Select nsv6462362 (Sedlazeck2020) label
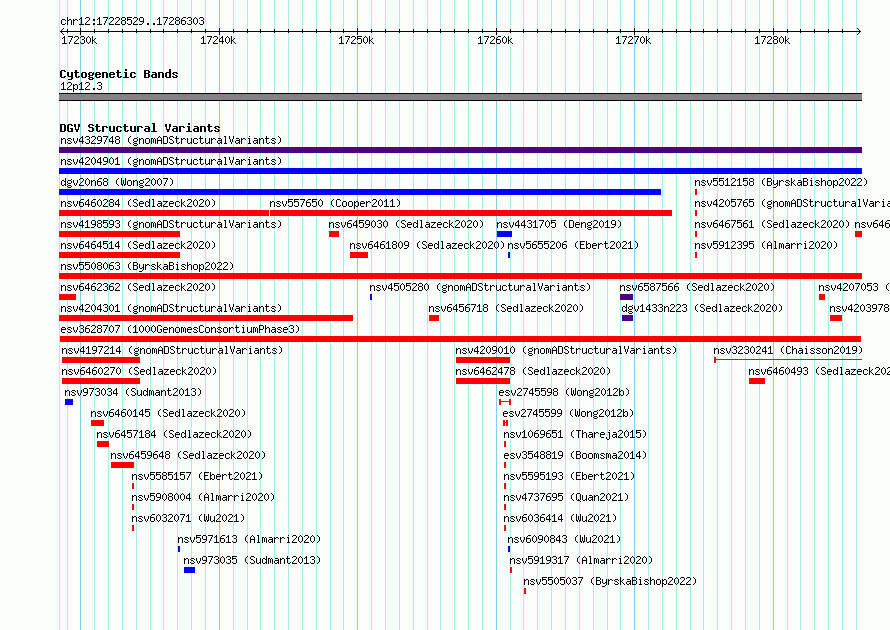Viewport: 890px width, 630px height. click(138, 287)
